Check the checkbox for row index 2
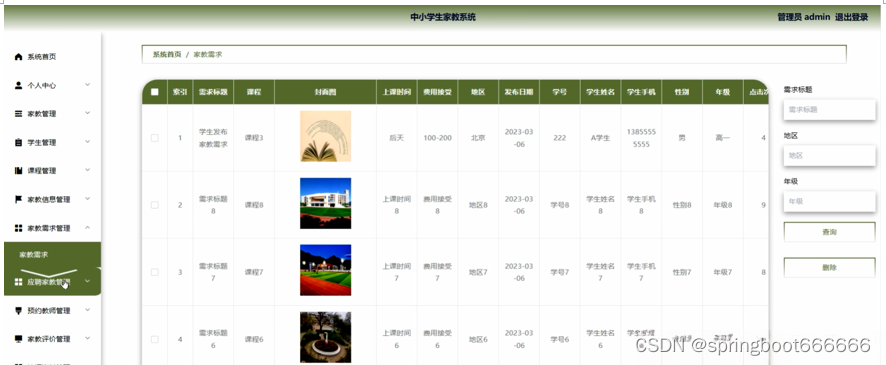The width and height of the screenshot is (886, 365). point(155,205)
